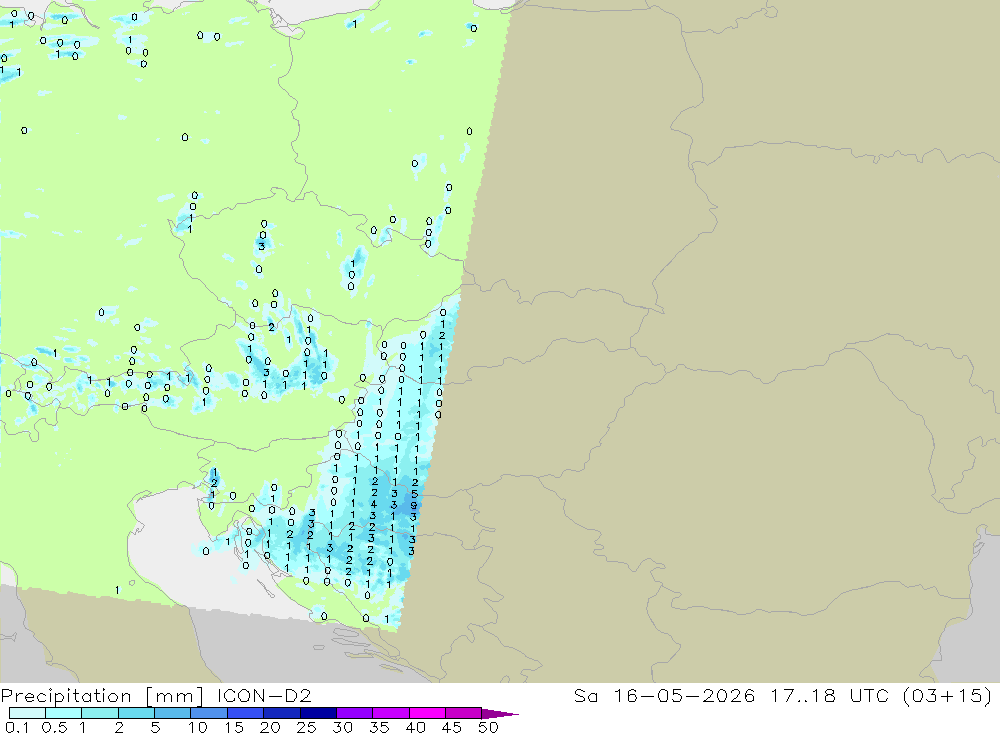Click the '(03+15)' forecast run text
The width and height of the screenshot is (1000, 733).
[x=948, y=695]
